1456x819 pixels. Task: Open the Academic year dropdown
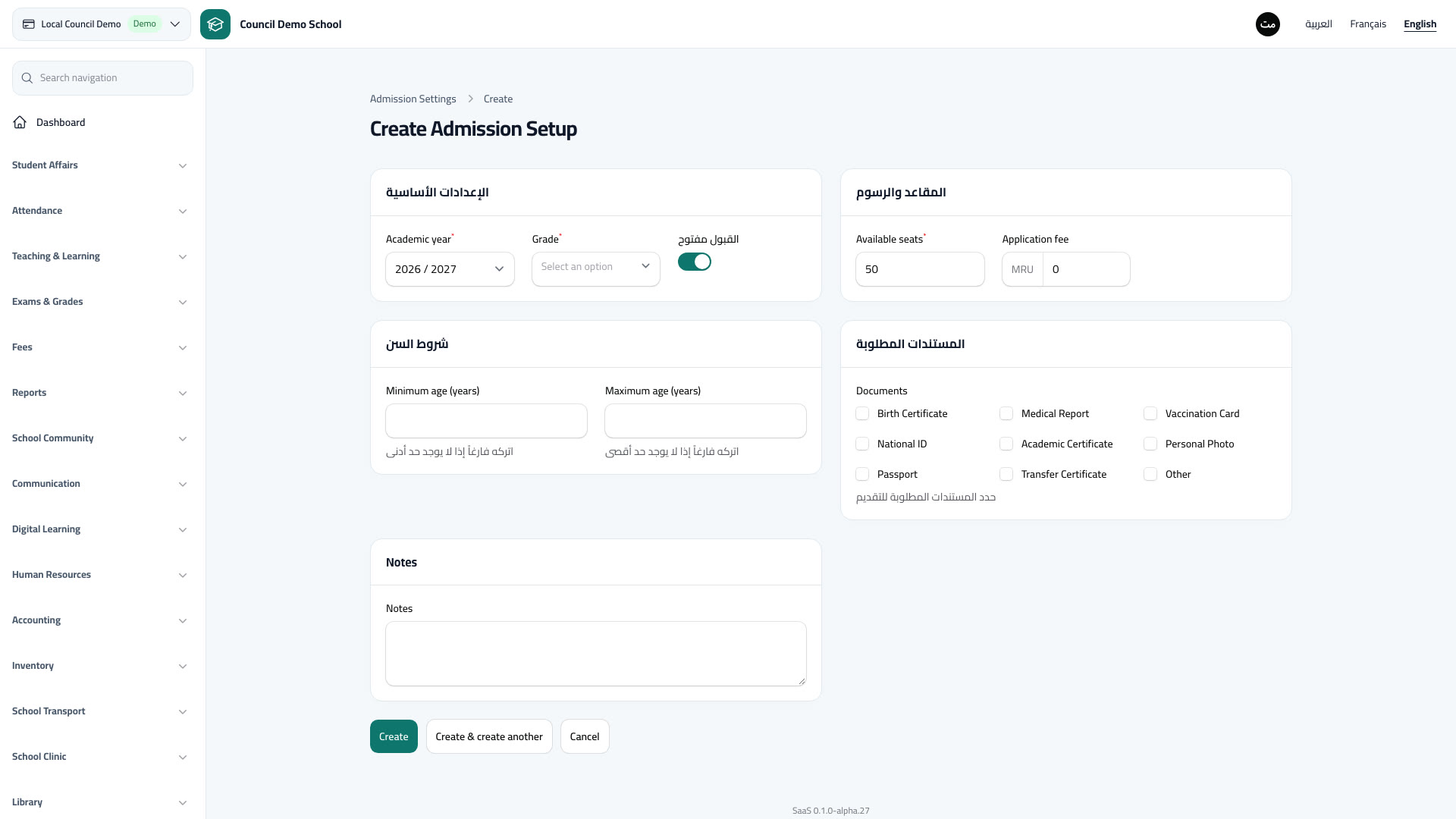[450, 269]
